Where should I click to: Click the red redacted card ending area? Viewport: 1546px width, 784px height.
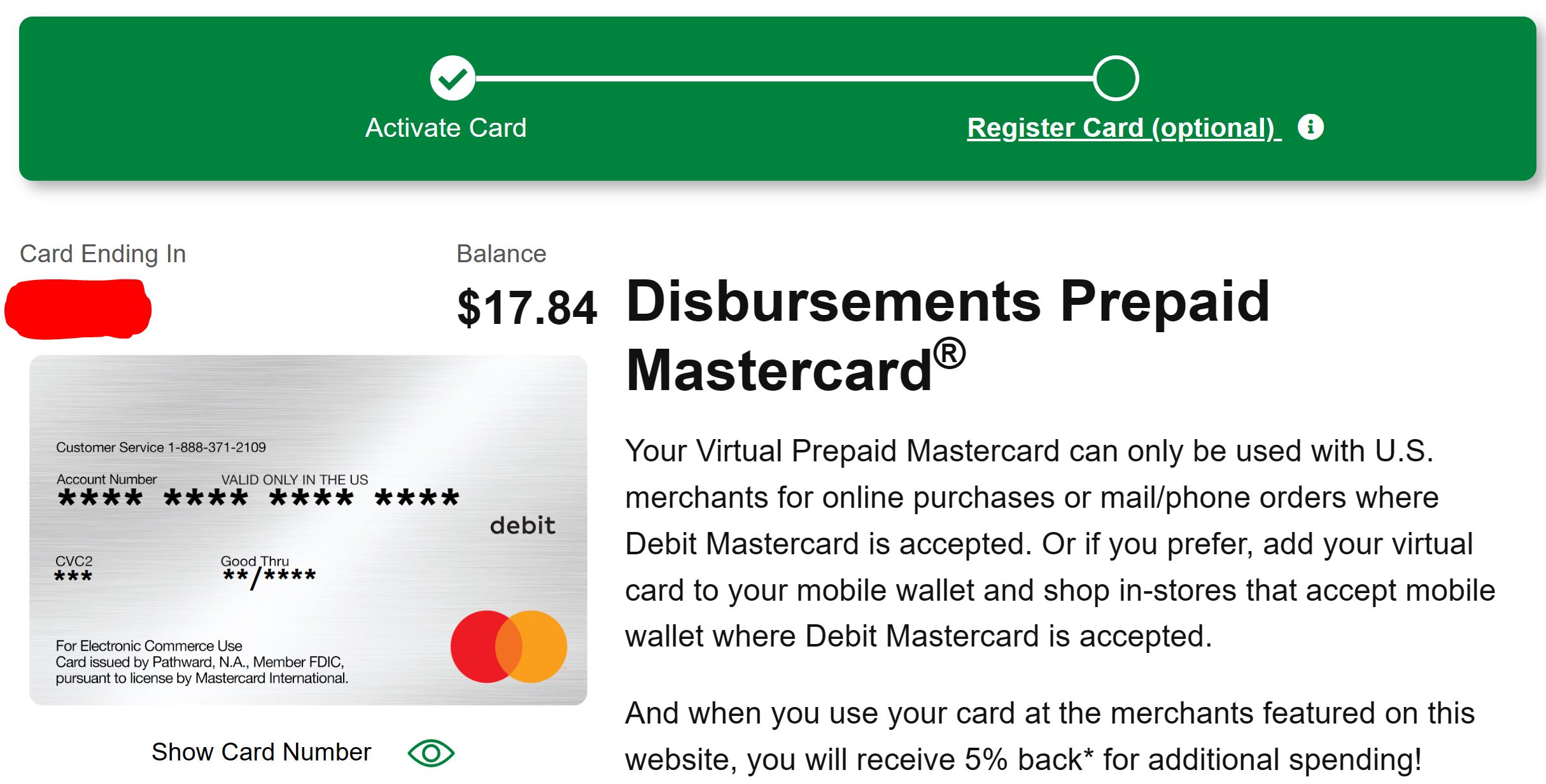78,309
